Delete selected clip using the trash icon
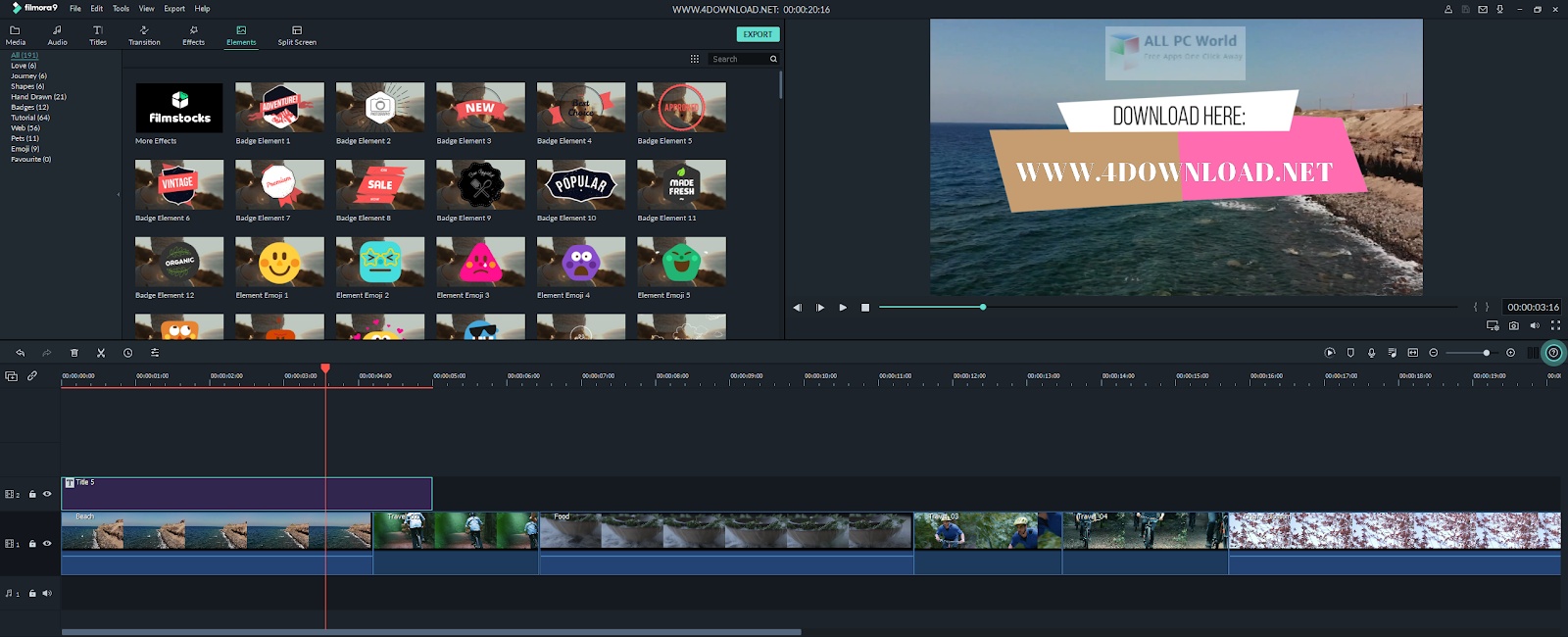The image size is (1568, 637). tap(74, 353)
